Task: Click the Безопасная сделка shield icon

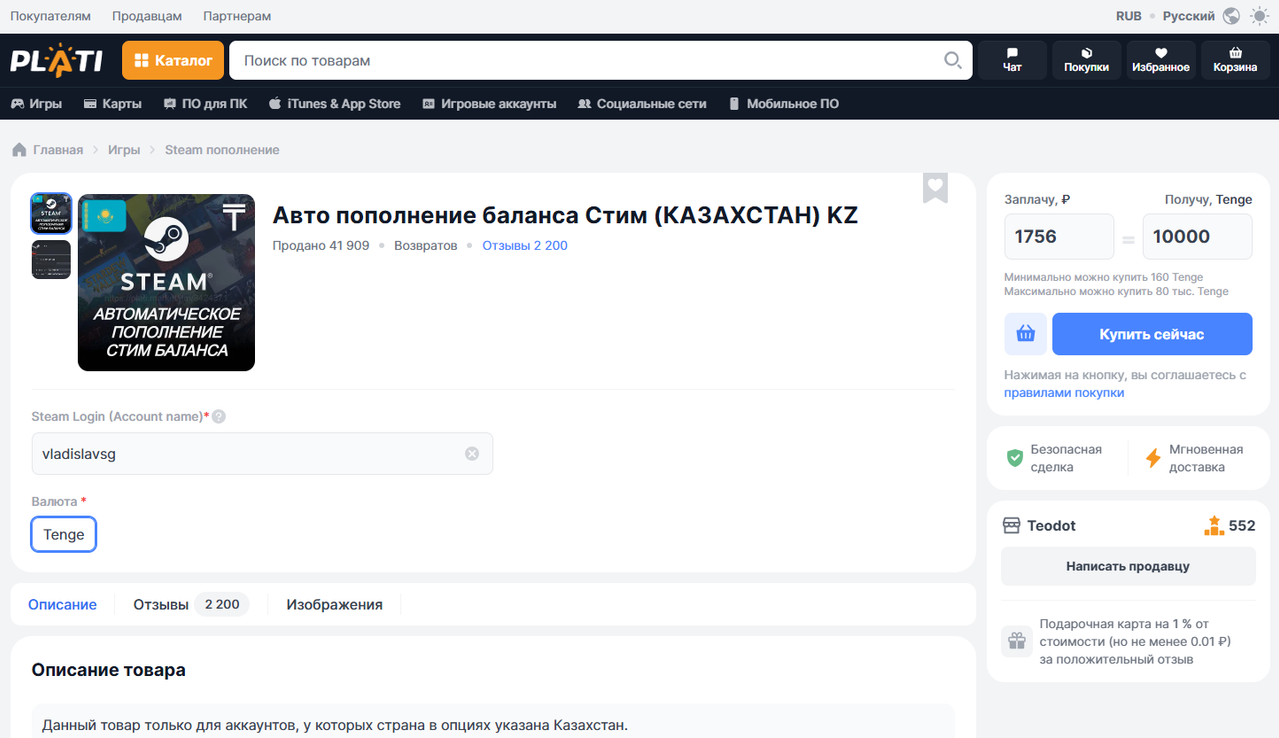Action: point(1015,458)
